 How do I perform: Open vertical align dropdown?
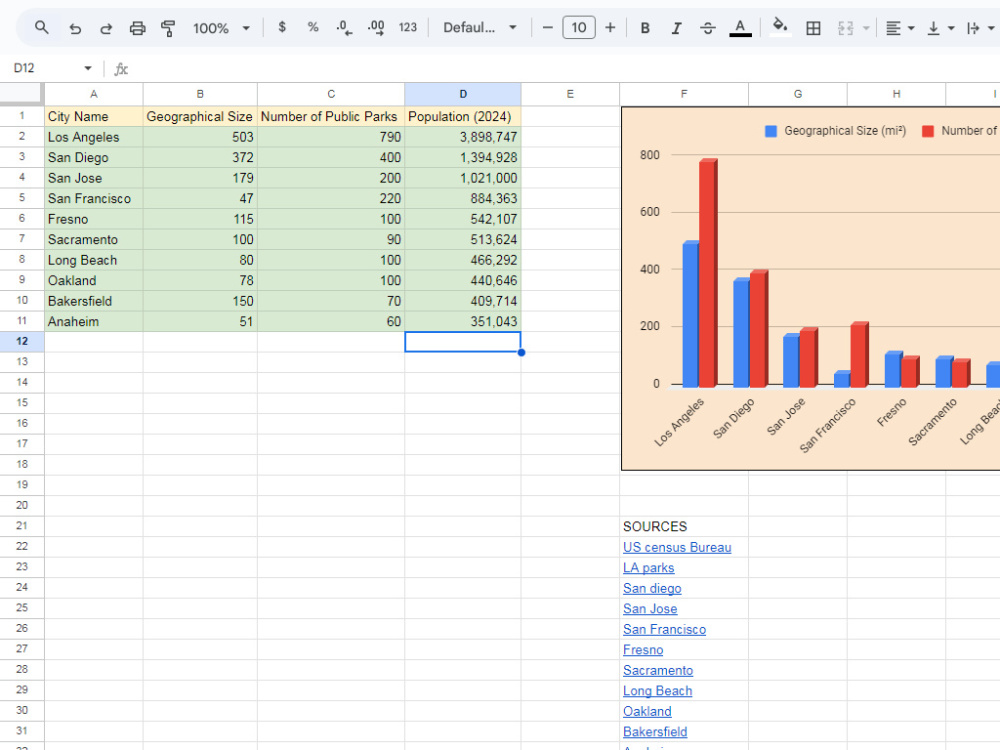940,28
